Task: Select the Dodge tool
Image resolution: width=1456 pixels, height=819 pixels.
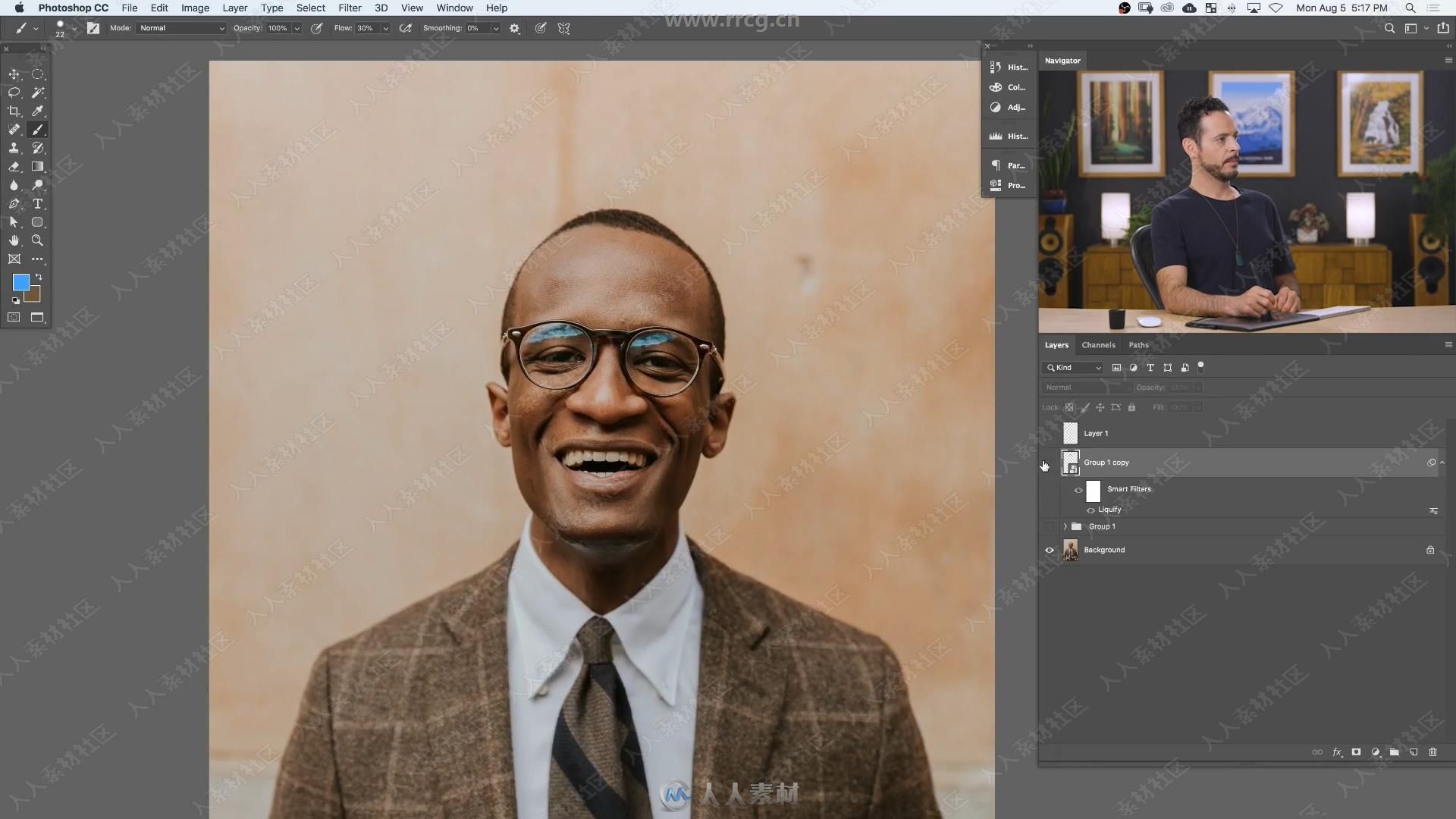Action: tap(37, 185)
